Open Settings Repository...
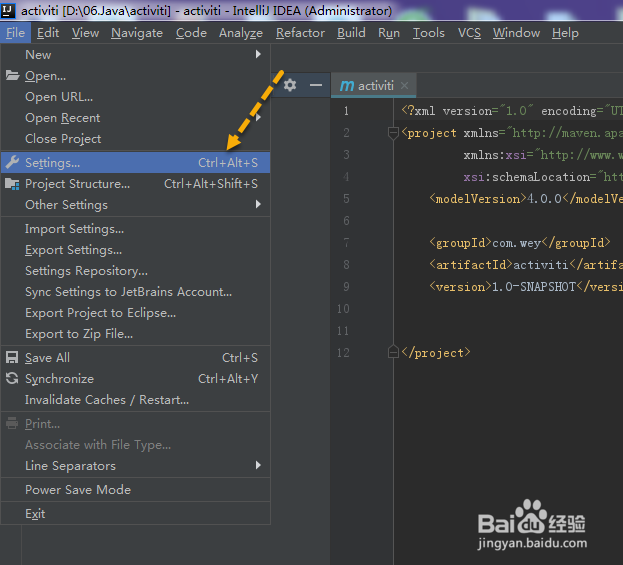The width and height of the screenshot is (623, 565). [x=135, y=271]
